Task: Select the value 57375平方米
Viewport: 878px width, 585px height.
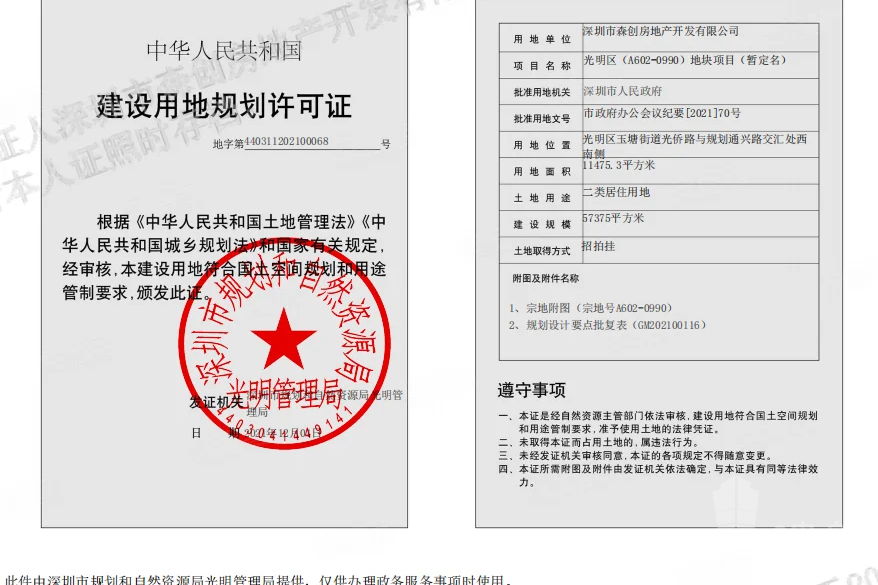Action: tap(613, 218)
